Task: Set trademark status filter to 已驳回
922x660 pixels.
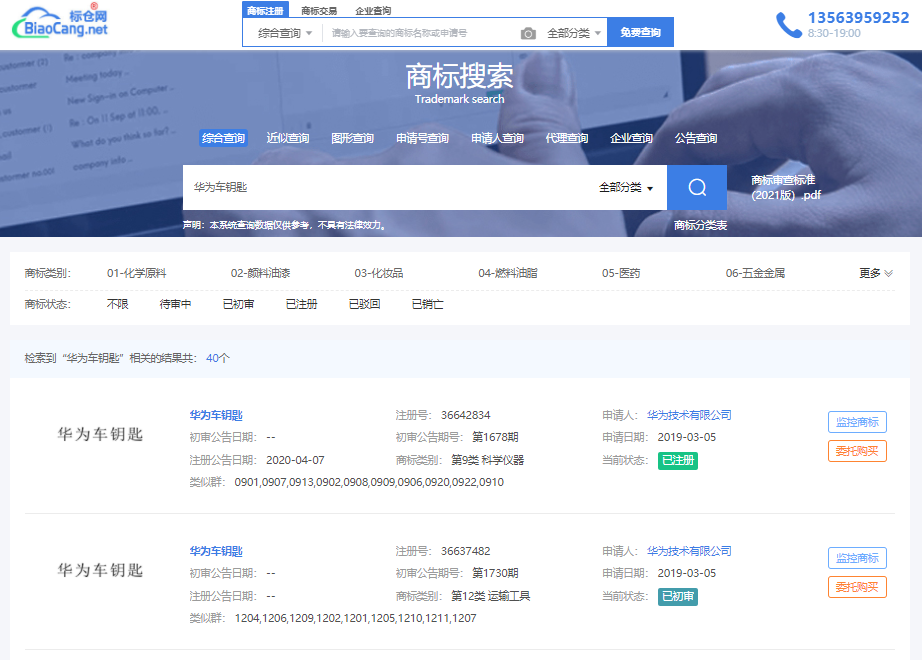Action: point(364,304)
